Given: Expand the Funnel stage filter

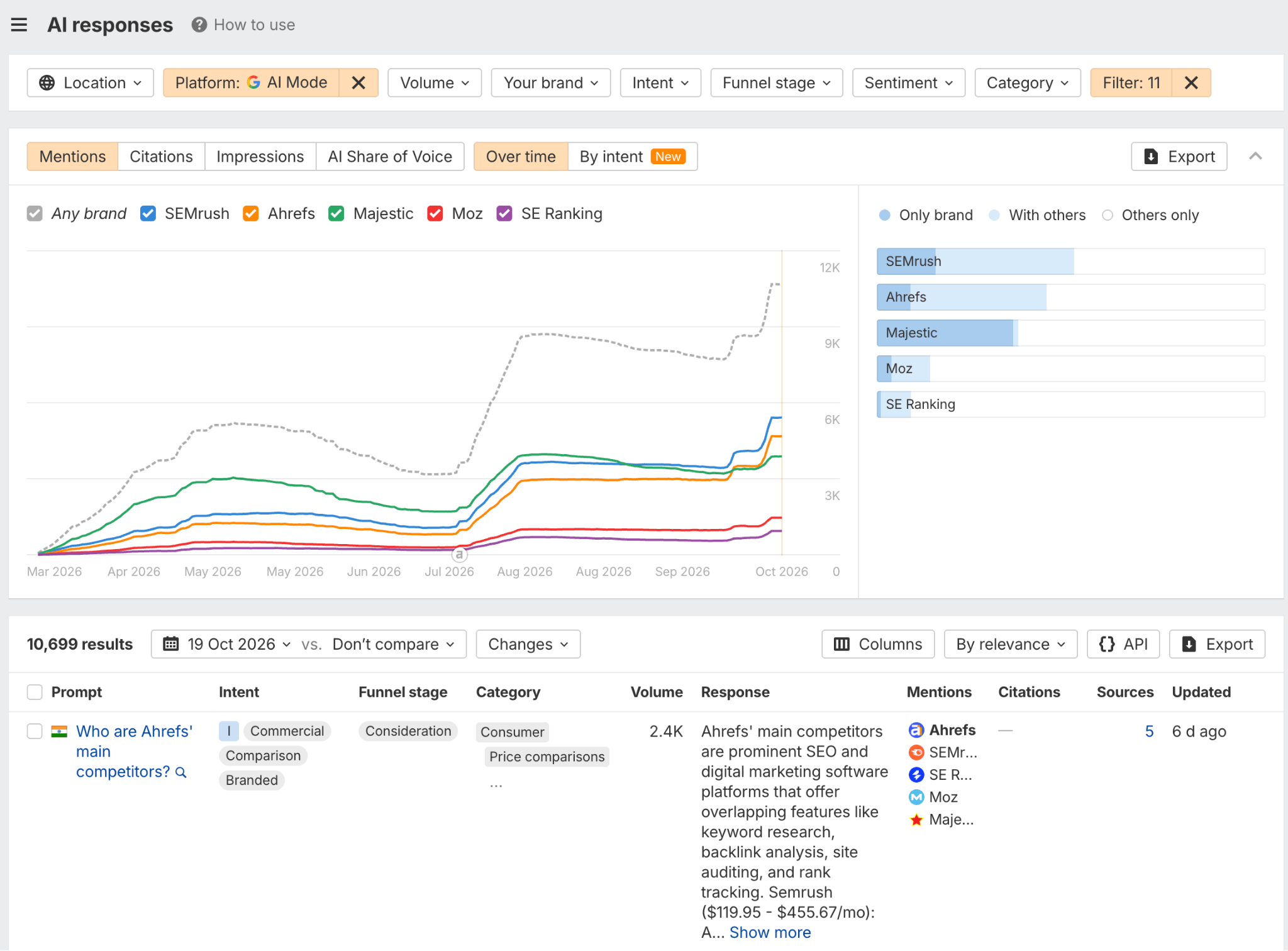Looking at the screenshot, I should click(777, 83).
